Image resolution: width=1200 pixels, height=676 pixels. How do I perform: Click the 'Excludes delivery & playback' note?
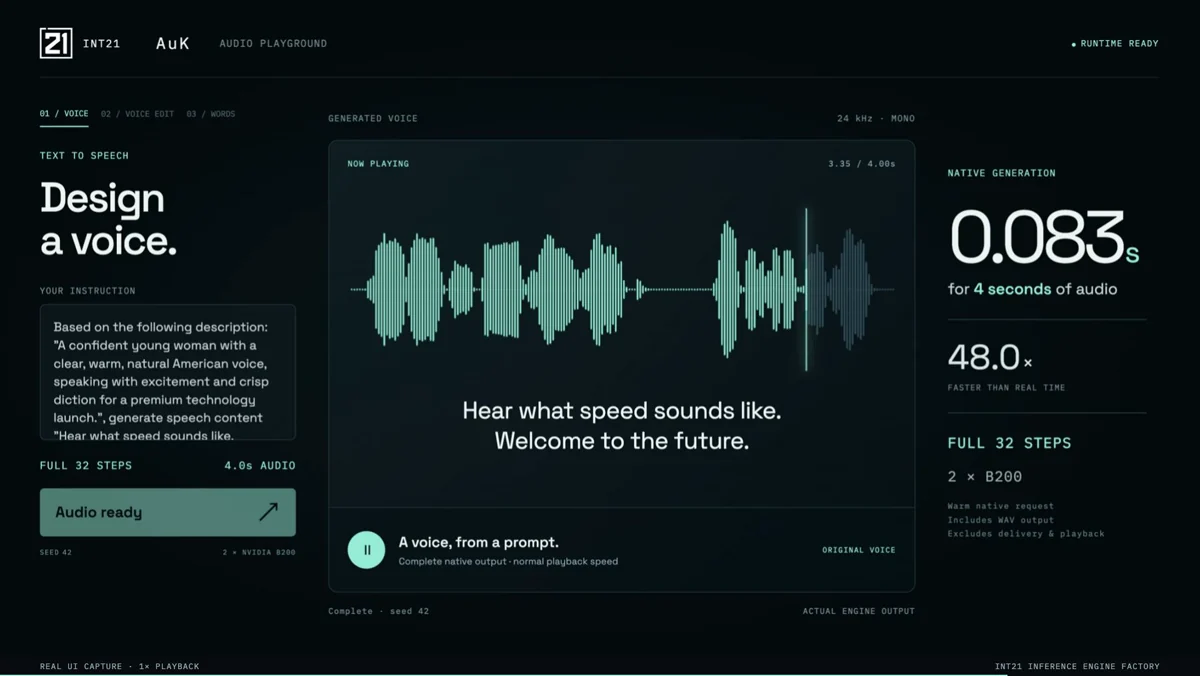(x=1026, y=534)
